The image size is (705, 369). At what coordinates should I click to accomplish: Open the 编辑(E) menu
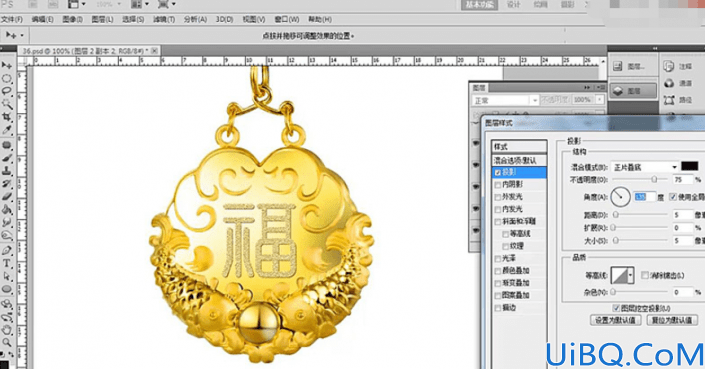pyautogui.click(x=42, y=19)
